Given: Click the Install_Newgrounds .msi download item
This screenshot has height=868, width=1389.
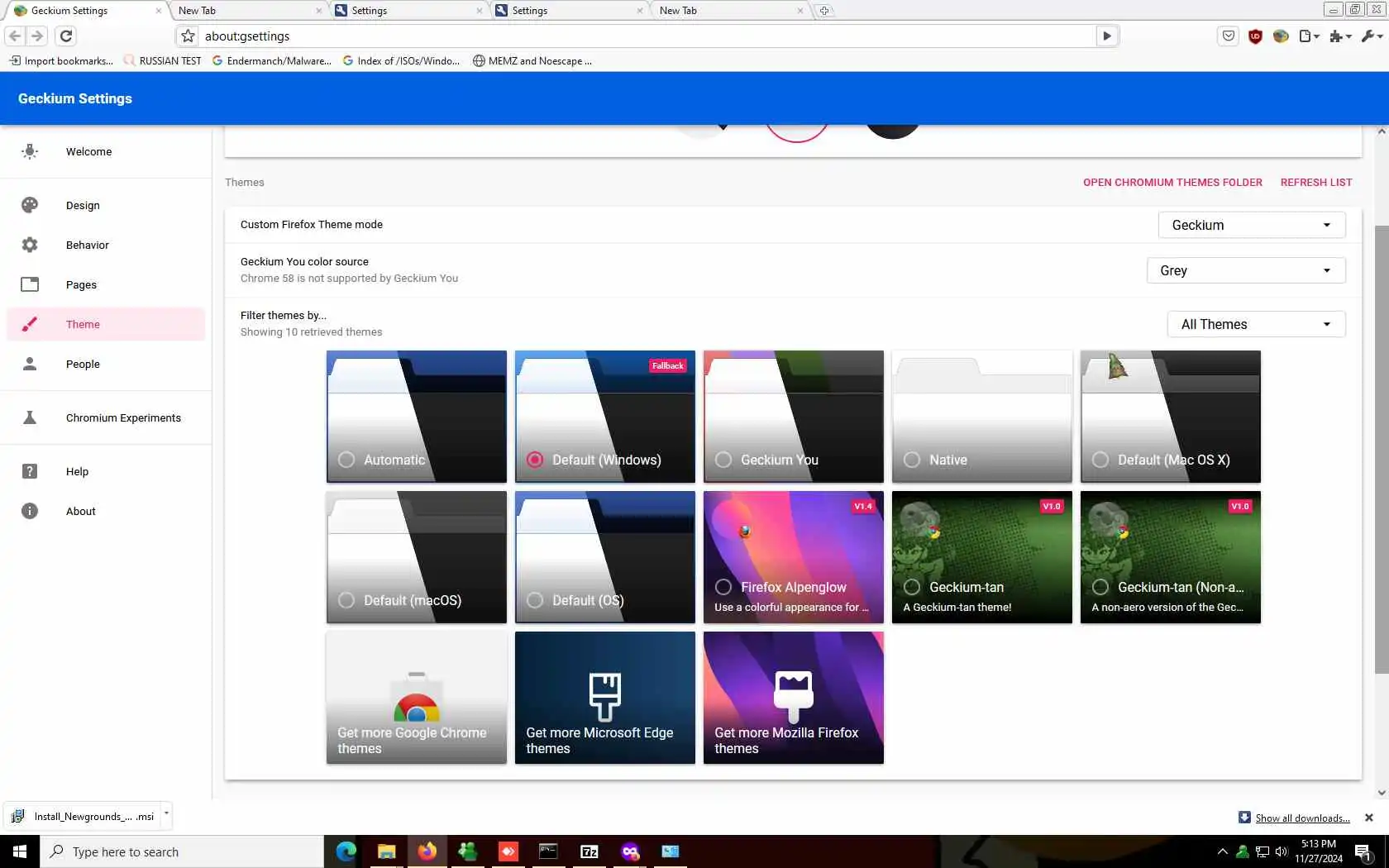Looking at the screenshot, I should (x=84, y=816).
